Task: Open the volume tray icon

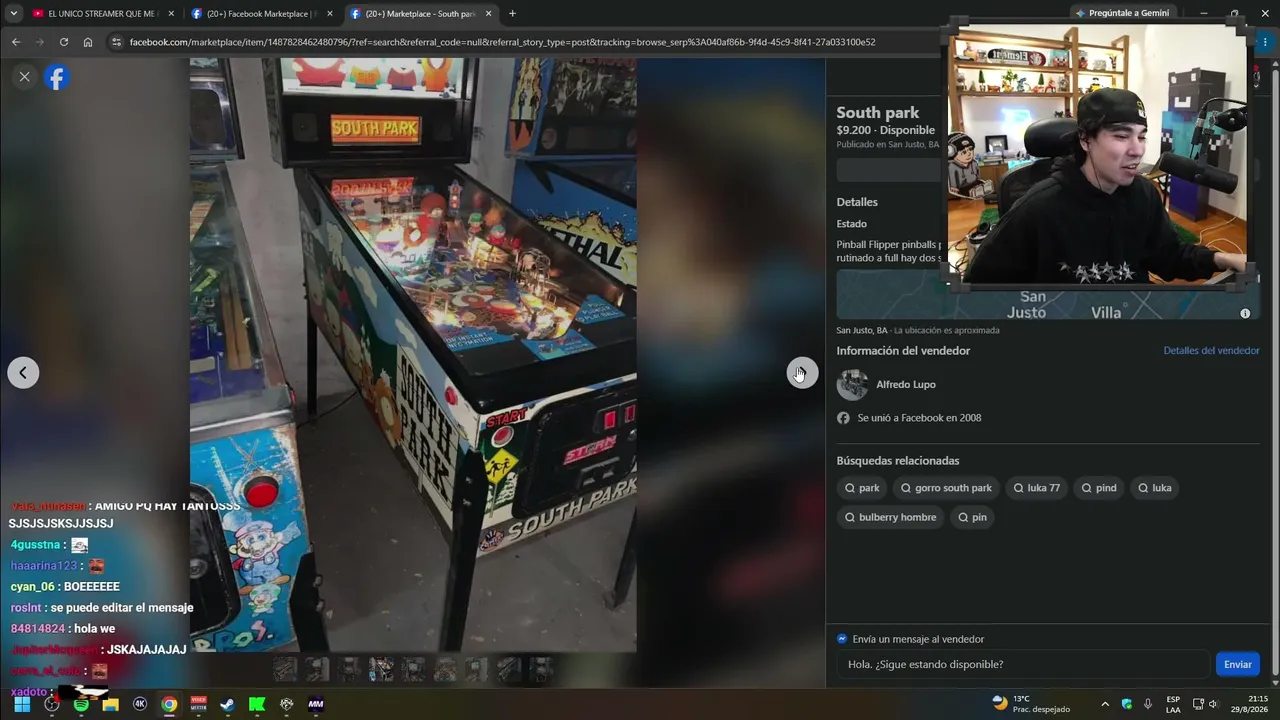Action: pyautogui.click(x=1213, y=704)
